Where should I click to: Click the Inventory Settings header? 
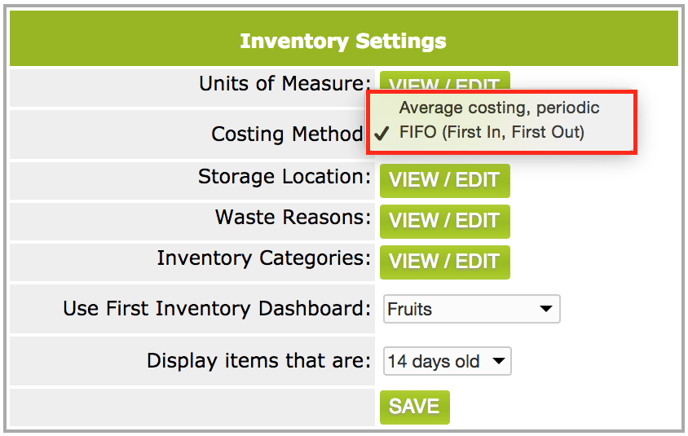click(343, 41)
